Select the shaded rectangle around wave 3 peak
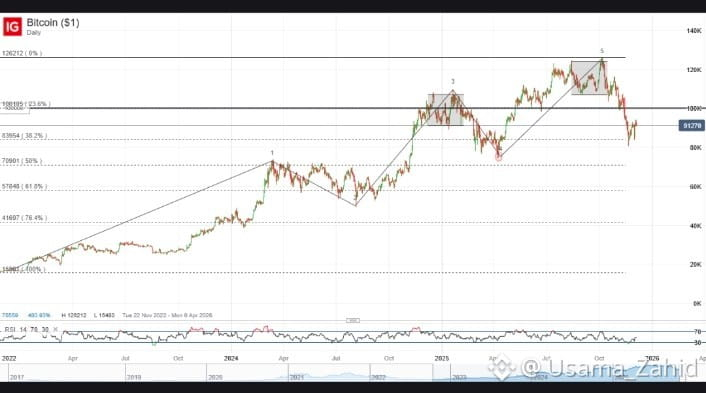 [445, 109]
